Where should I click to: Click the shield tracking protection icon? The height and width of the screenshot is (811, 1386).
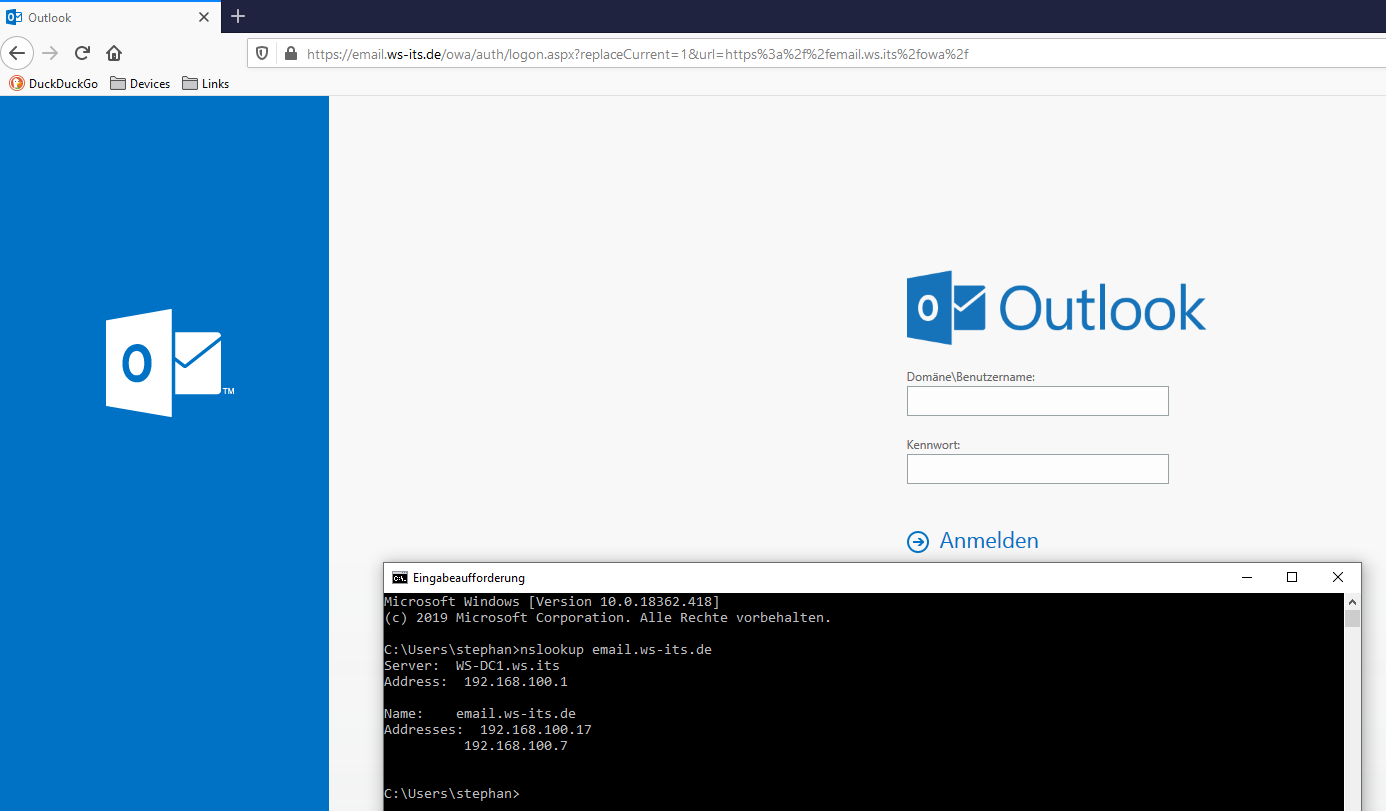(262, 54)
